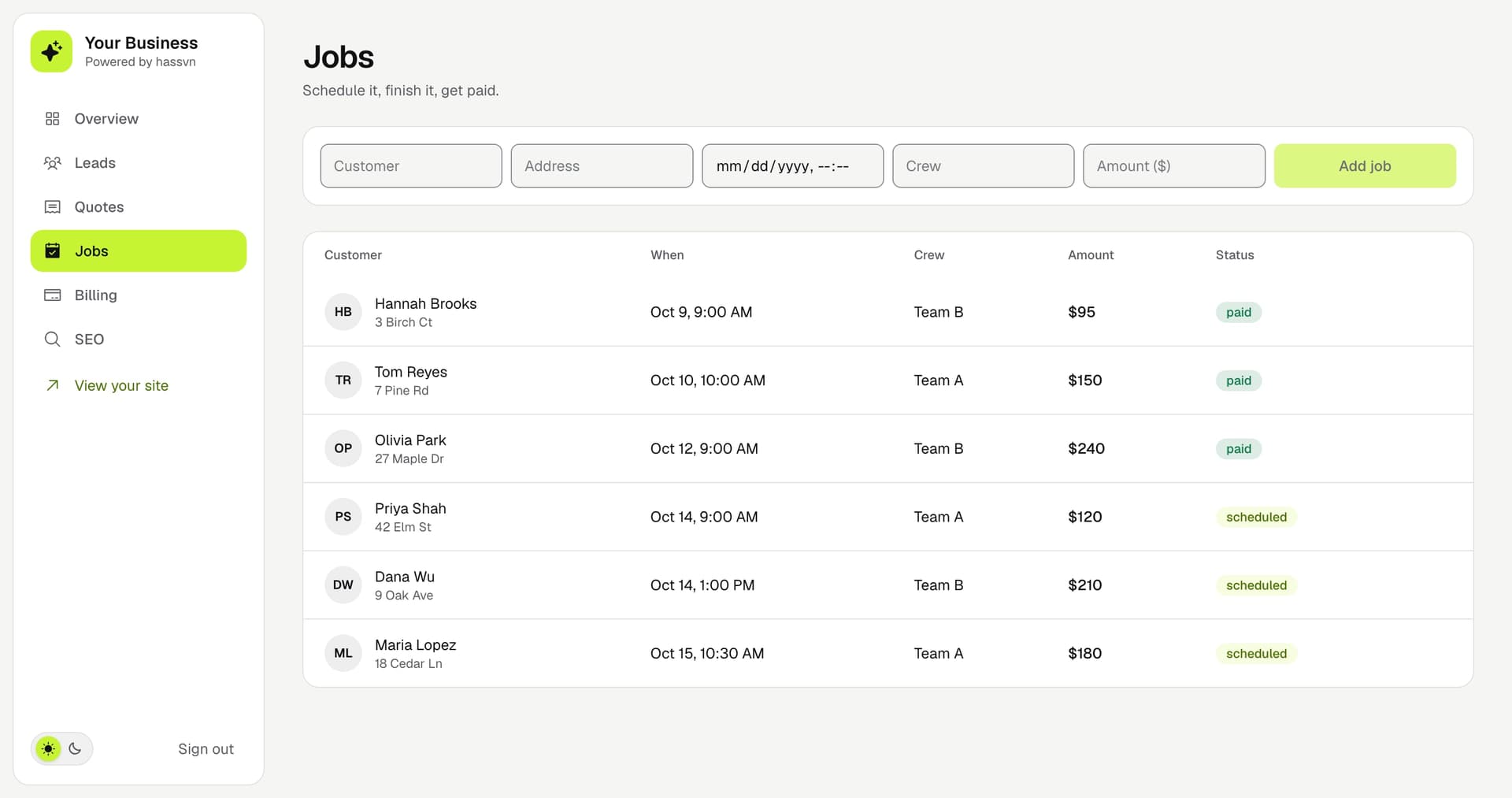Click the HB avatar for Hannah Brooks
Screen dimensions: 1512x798
[343, 312]
